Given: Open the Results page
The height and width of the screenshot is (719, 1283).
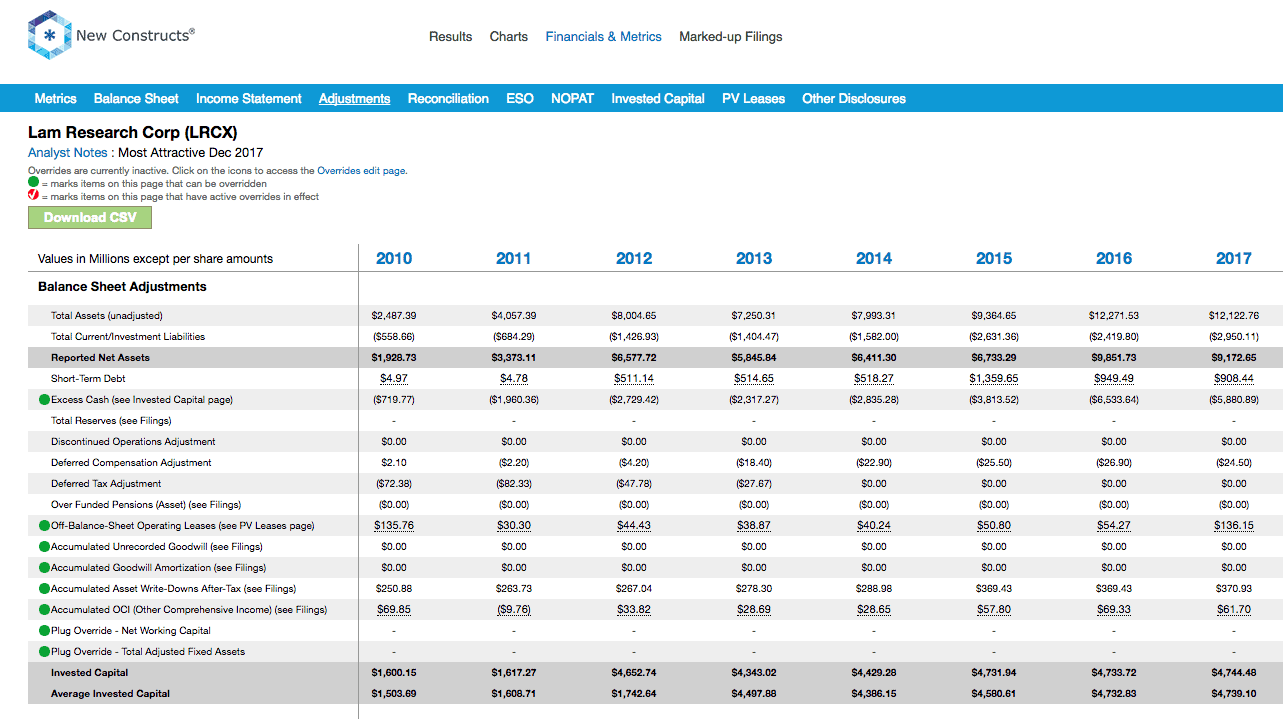Looking at the screenshot, I should [450, 37].
